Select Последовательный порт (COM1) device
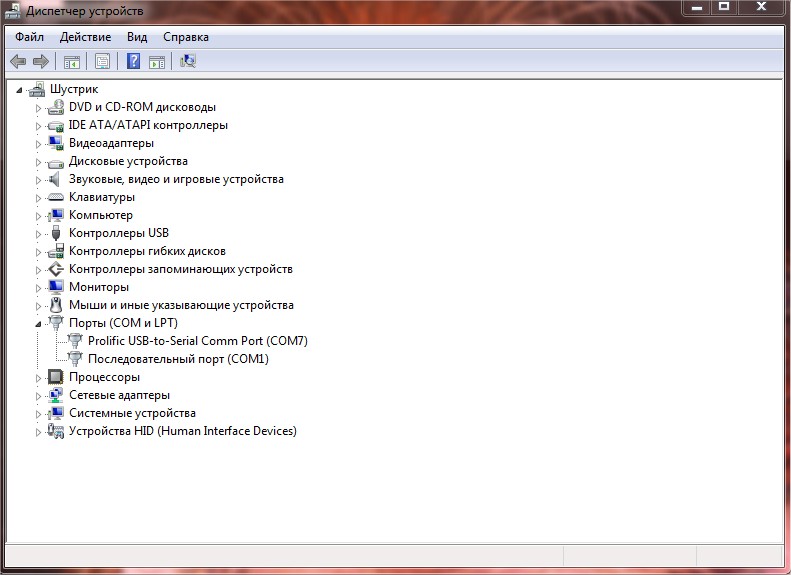Image resolution: width=791 pixels, height=575 pixels. pyautogui.click(x=178, y=359)
